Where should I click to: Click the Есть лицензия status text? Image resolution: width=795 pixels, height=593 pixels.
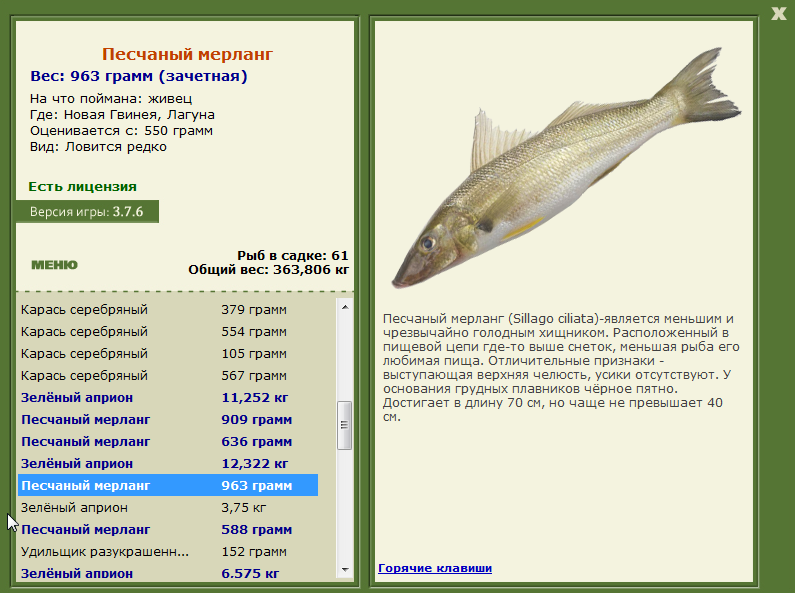point(82,187)
